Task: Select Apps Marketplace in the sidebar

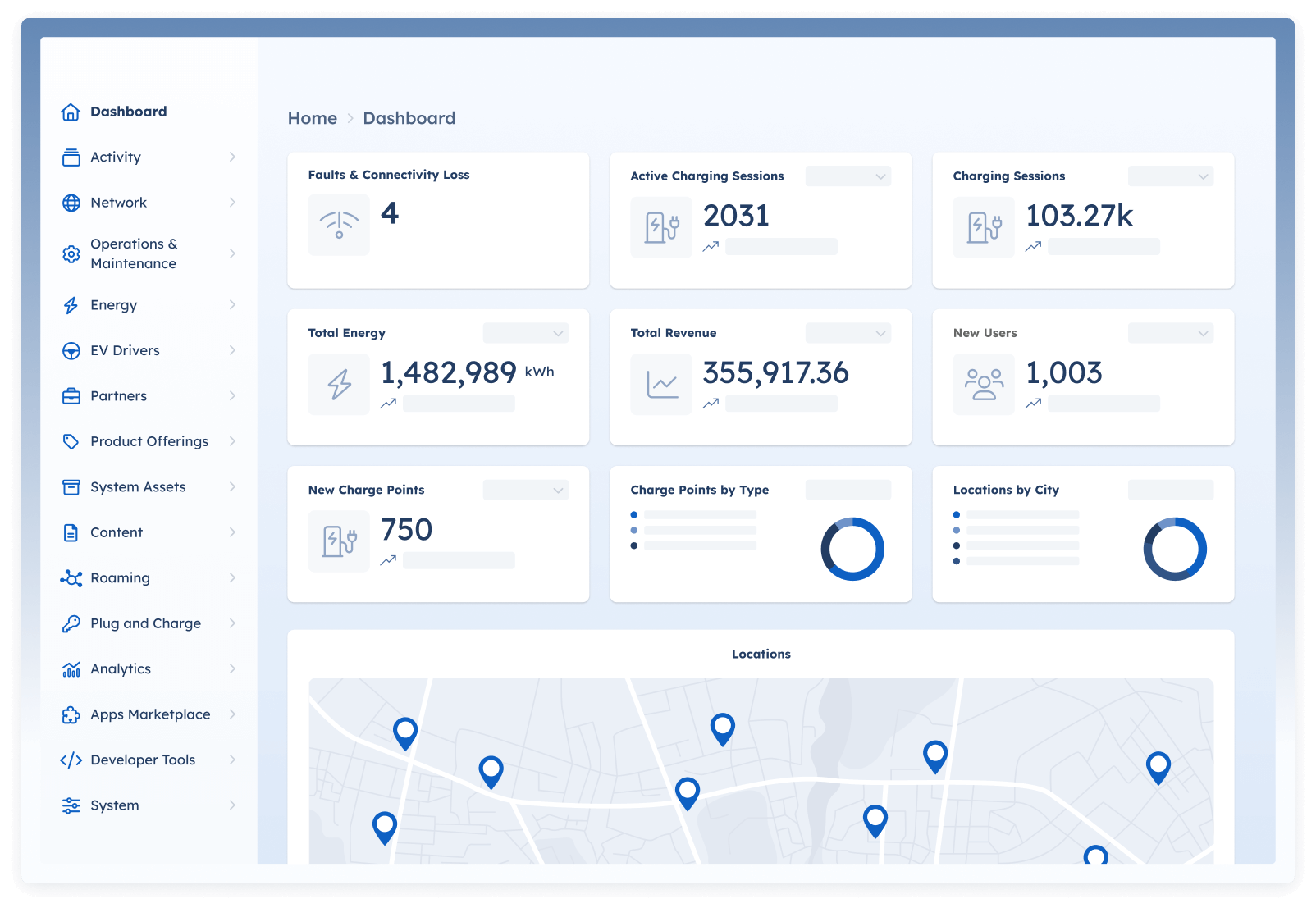Action: pyautogui.click(x=150, y=714)
